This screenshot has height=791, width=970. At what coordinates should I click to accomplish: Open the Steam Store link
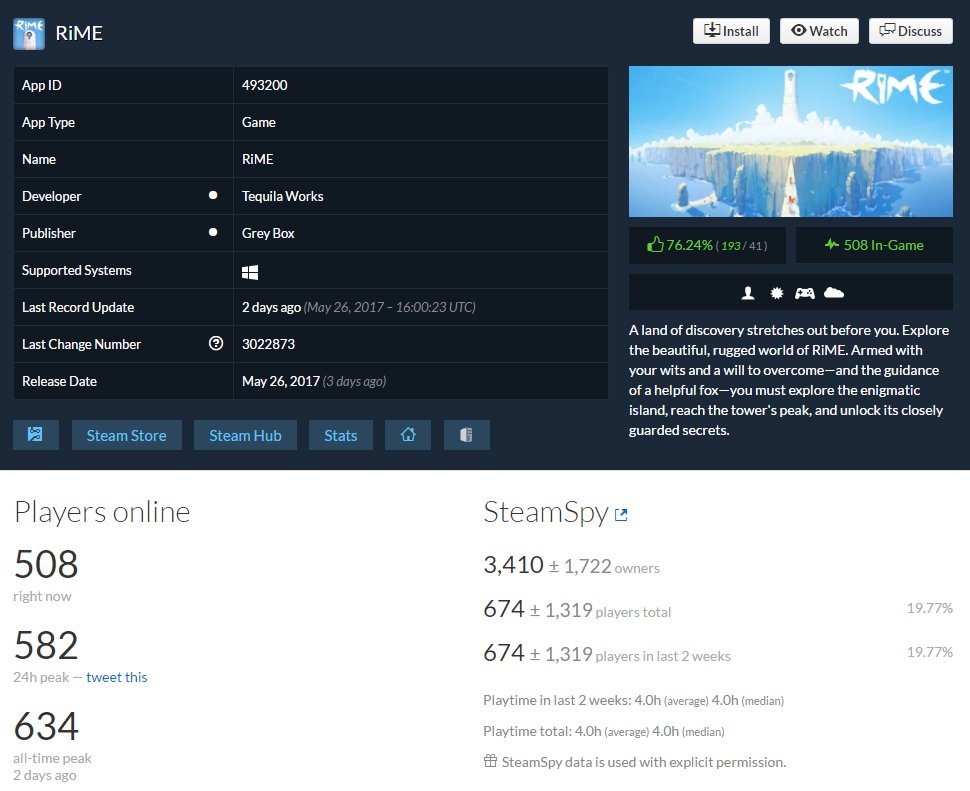tap(127, 435)
